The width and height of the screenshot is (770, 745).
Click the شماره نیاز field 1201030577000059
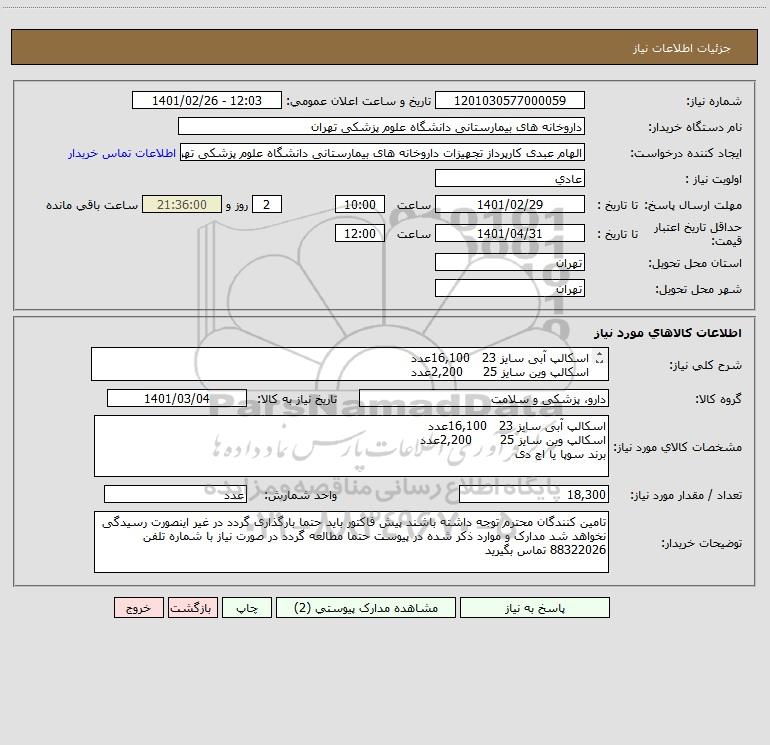(510, 100)
